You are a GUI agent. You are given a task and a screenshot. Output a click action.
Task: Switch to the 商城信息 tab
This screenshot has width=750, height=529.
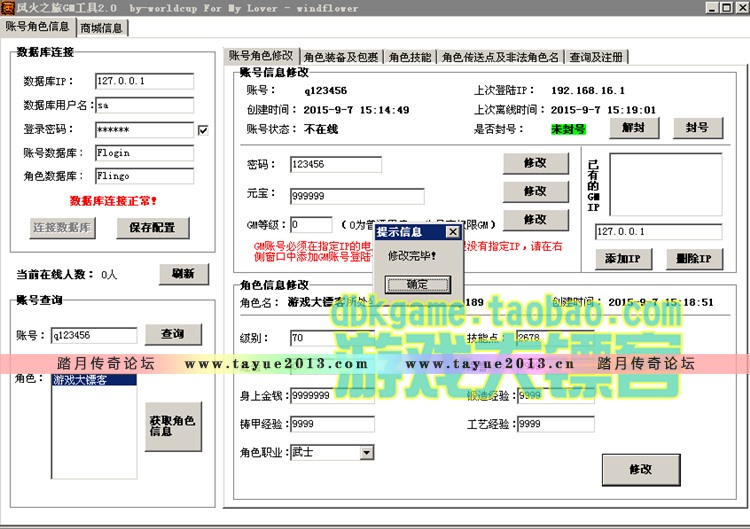pos(101,28)
